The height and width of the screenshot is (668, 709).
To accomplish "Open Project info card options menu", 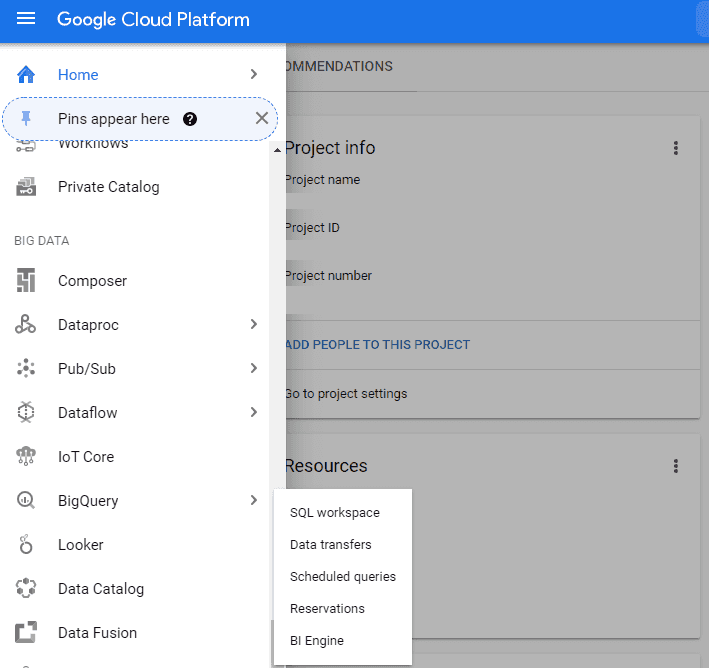I will point(676,148).
